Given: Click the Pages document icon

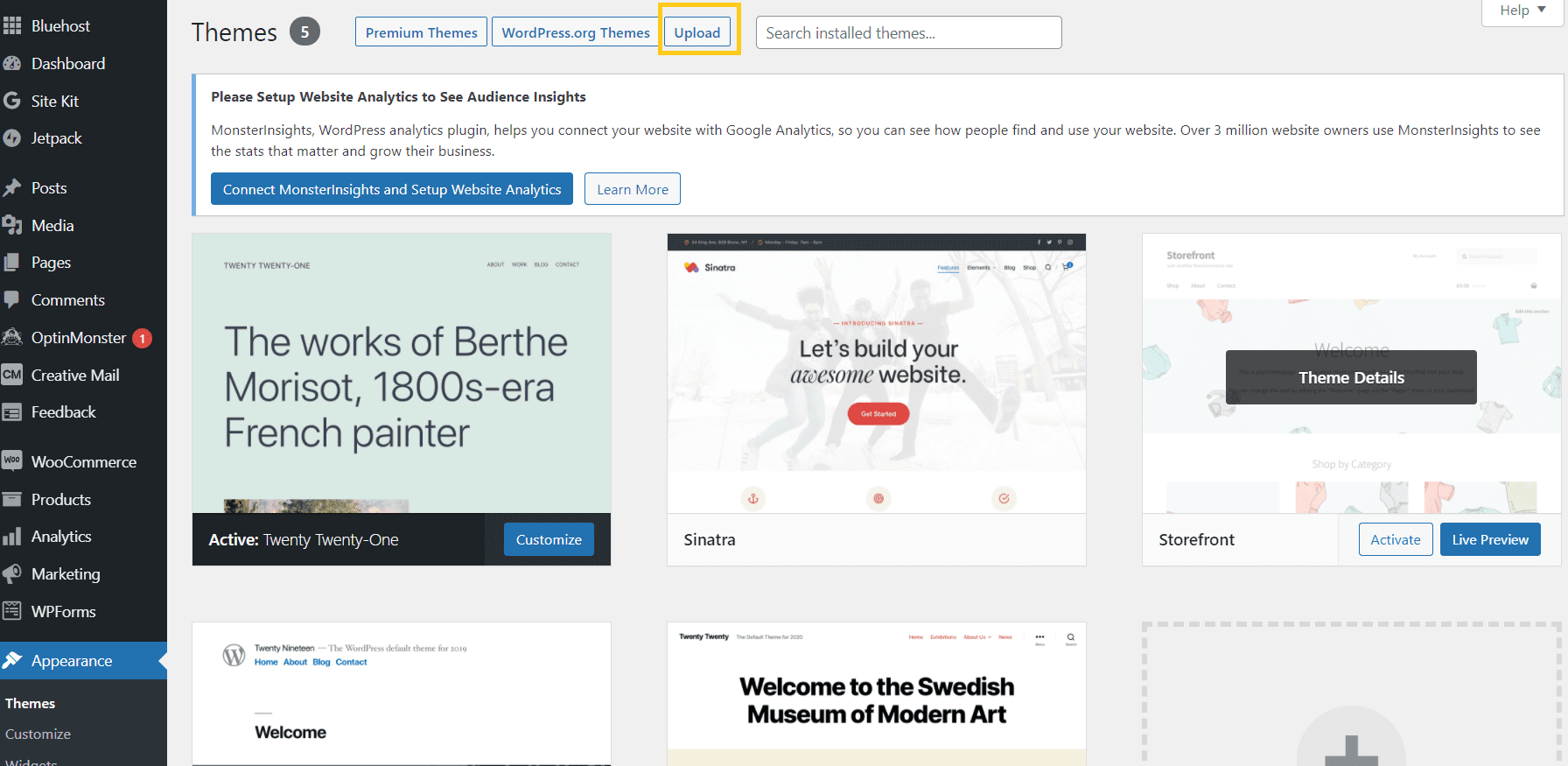Looking at the screenshot, I should pyautogui.click(x=12, y=263).
